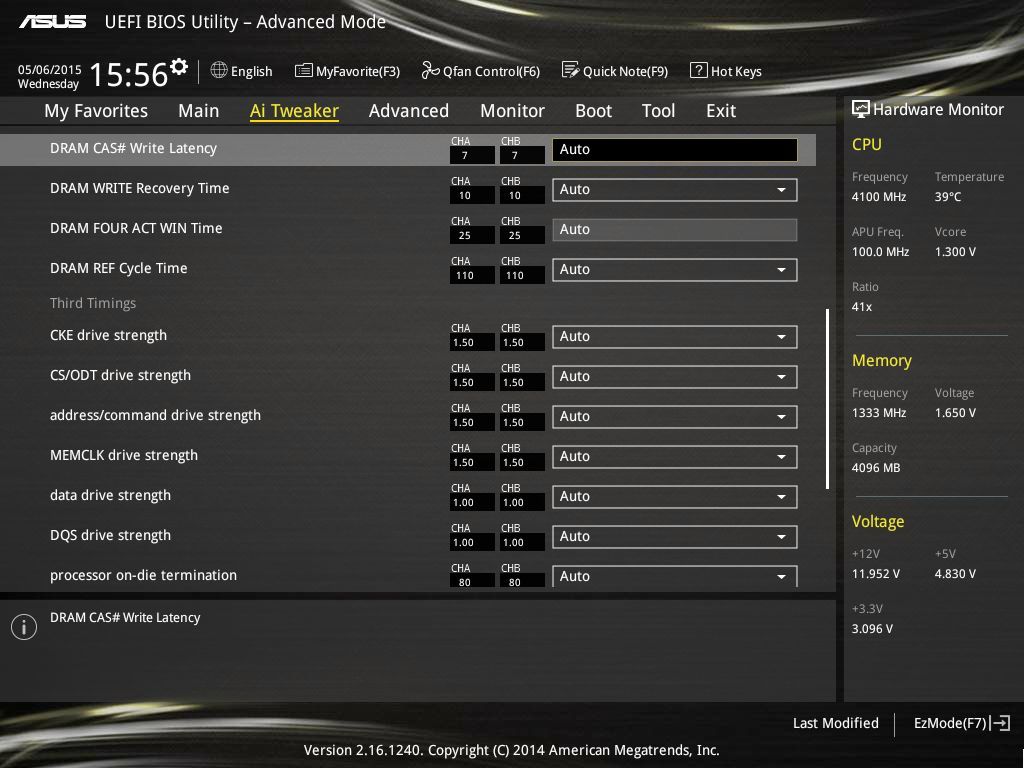Go to the Monitor tab
Screen dimensions: 1024x768
512,111
